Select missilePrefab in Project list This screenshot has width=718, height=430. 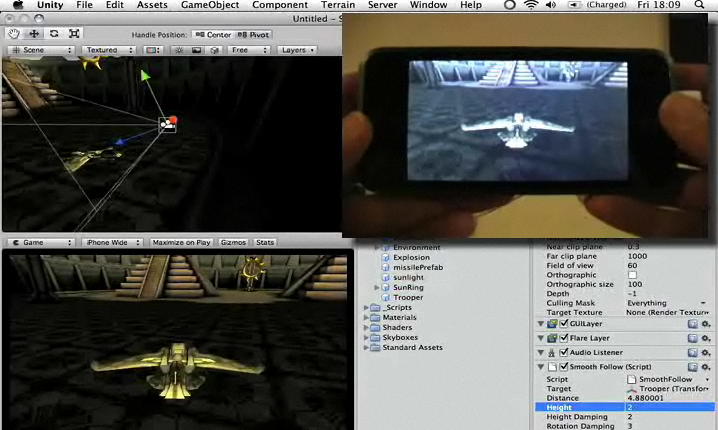click(418, 267)
